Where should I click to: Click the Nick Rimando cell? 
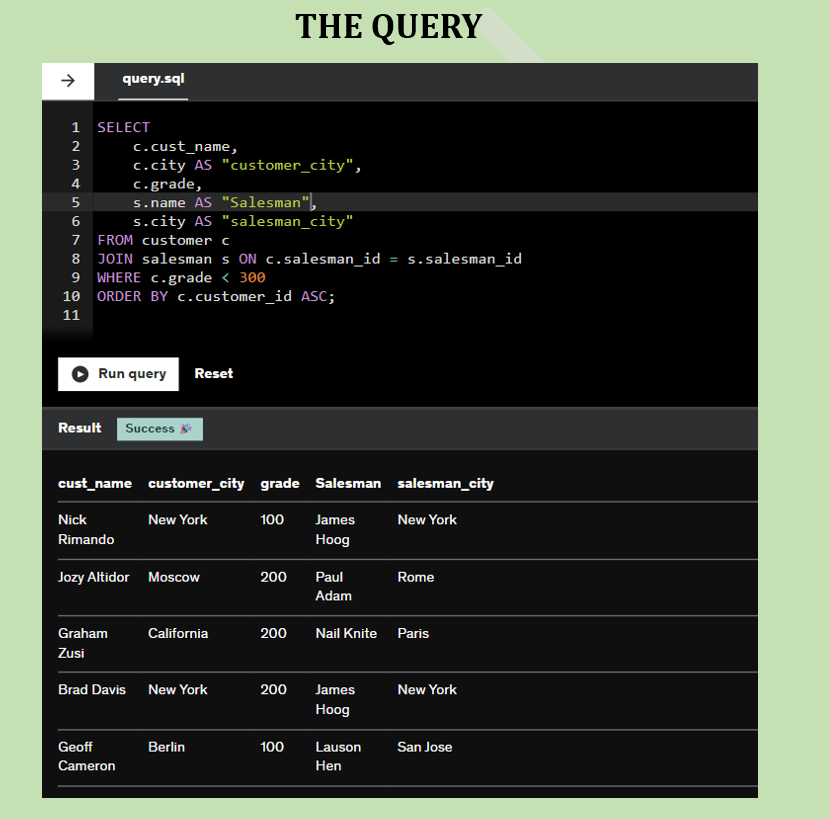coord(86,529)
